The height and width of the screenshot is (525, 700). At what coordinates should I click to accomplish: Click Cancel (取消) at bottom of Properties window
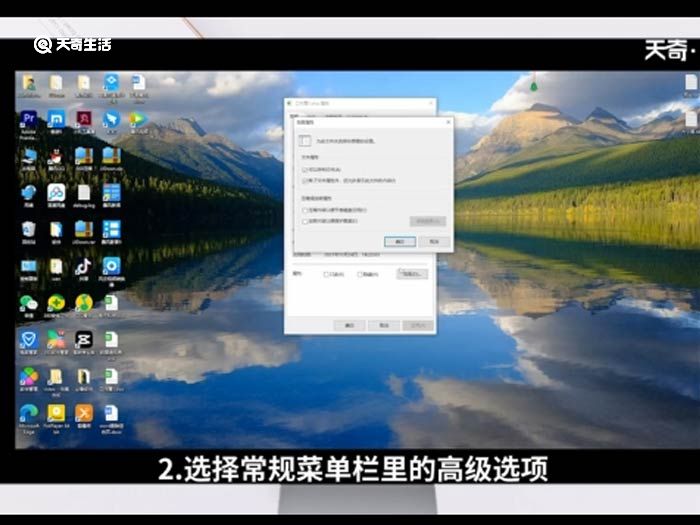tap(384, 325)
